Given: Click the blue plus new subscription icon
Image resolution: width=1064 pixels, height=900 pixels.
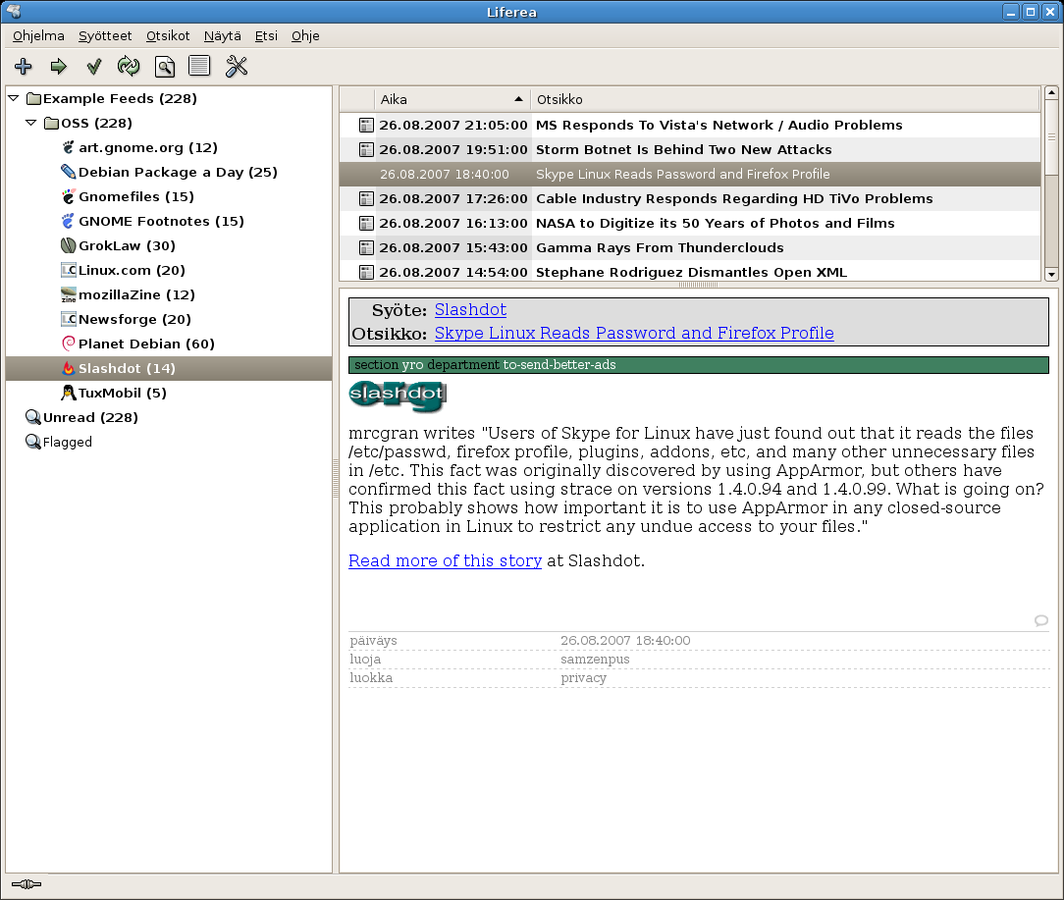Looking at the screenshot, I should [24, 67].
